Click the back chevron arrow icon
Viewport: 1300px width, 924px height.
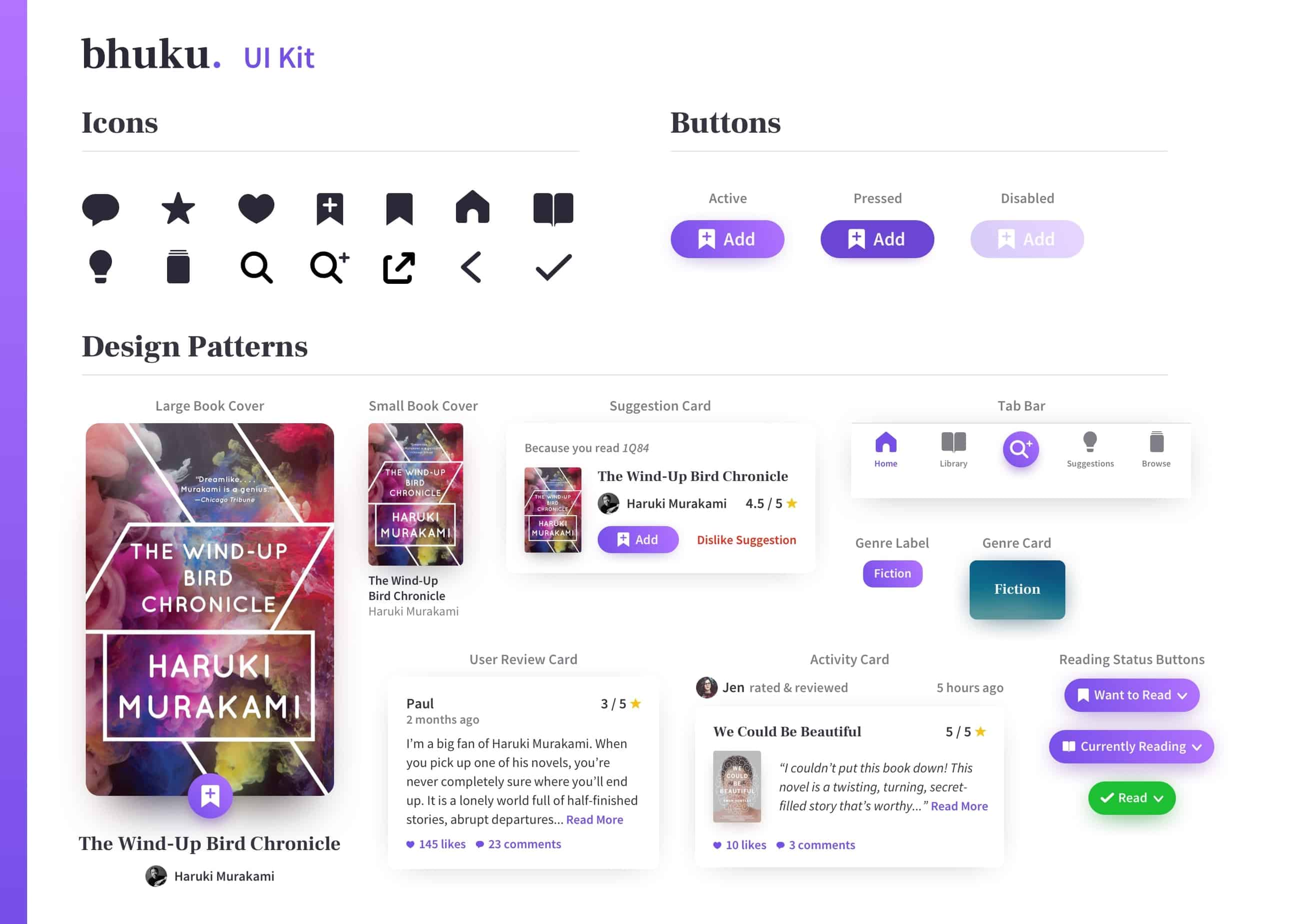471,267
